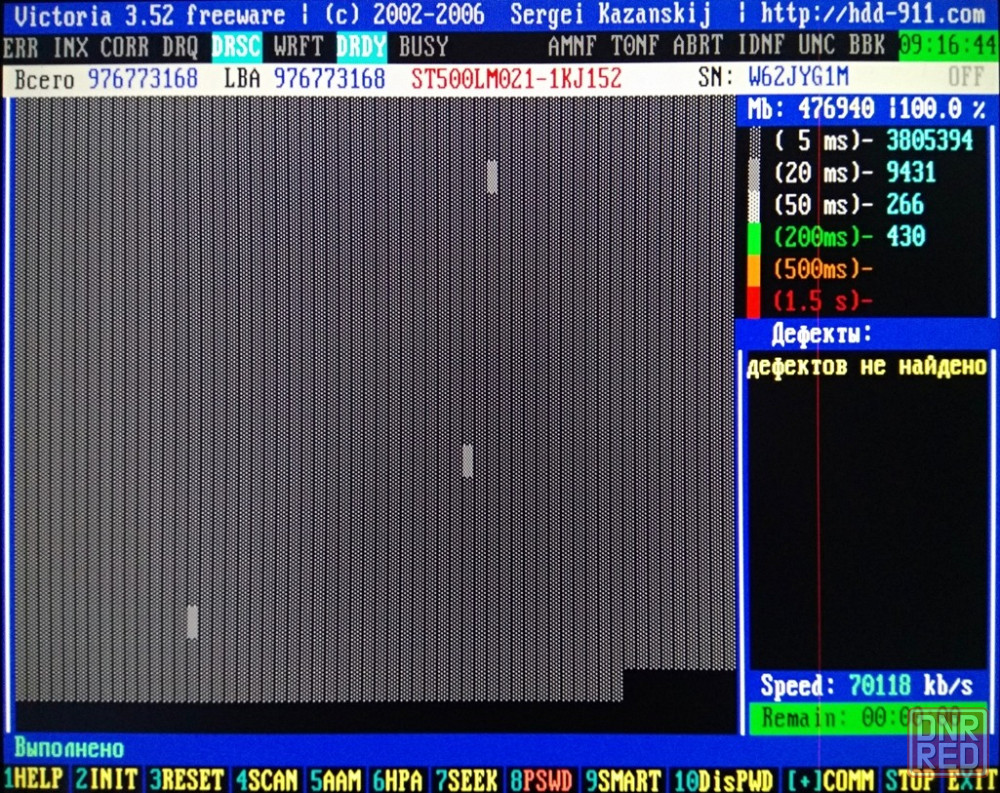The height and width of the screenshot is (793, 1000).
Task: Click the BUSY status indicator
Action: pos(423,47)
